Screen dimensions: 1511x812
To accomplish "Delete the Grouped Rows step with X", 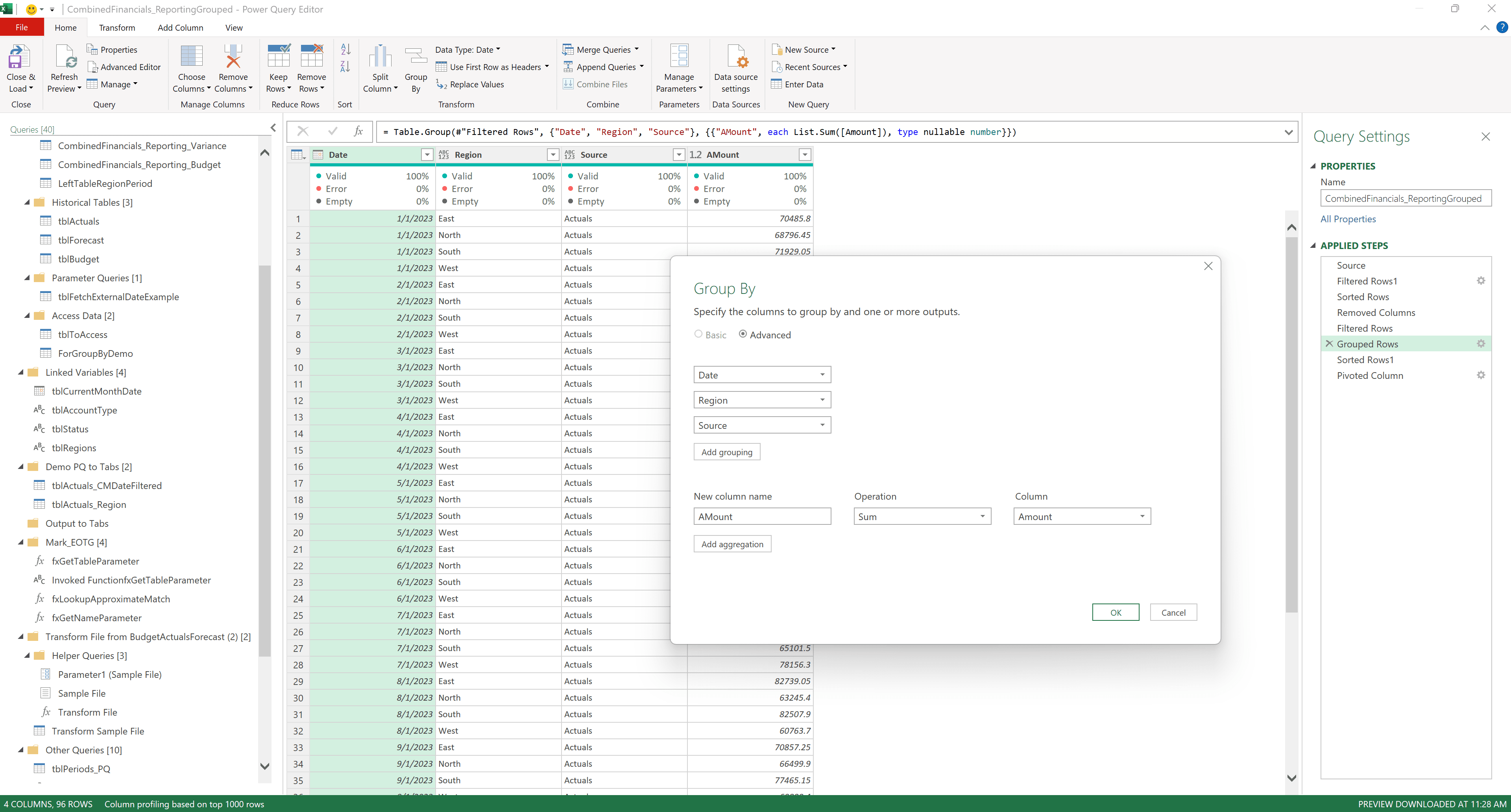I will [x=1329, y=343].
